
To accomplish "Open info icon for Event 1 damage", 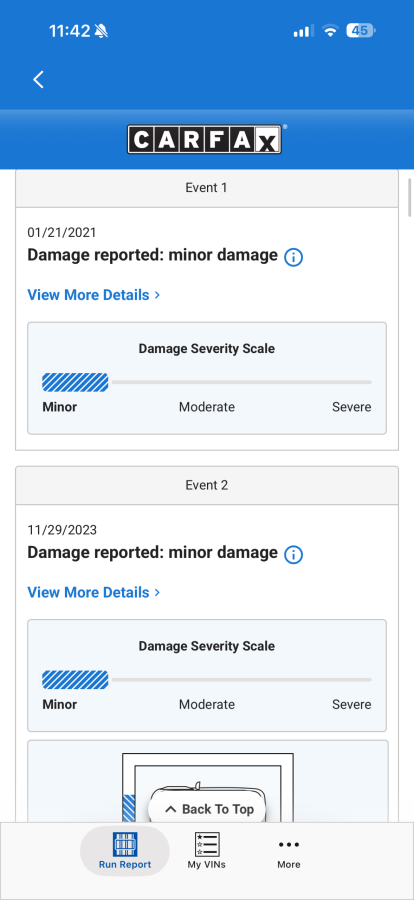I will point(293,257).
